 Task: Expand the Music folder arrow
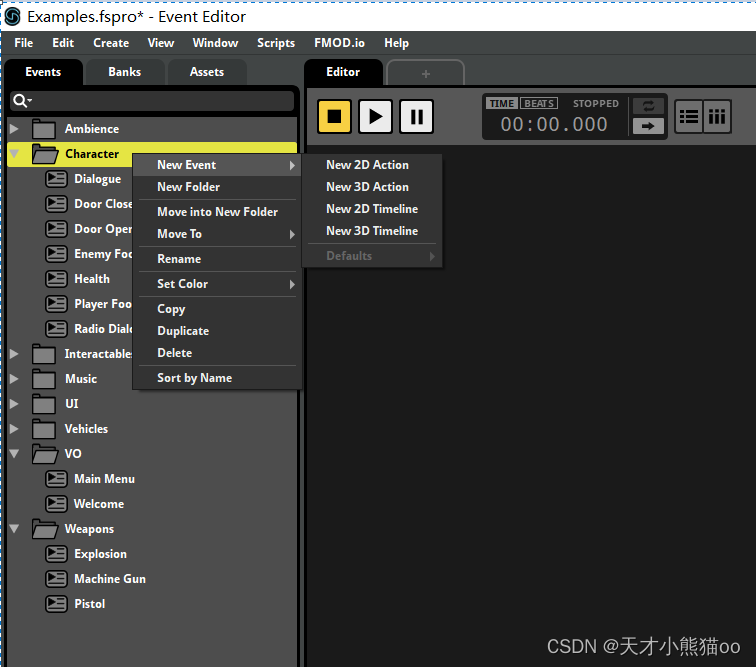coord(14,379)
